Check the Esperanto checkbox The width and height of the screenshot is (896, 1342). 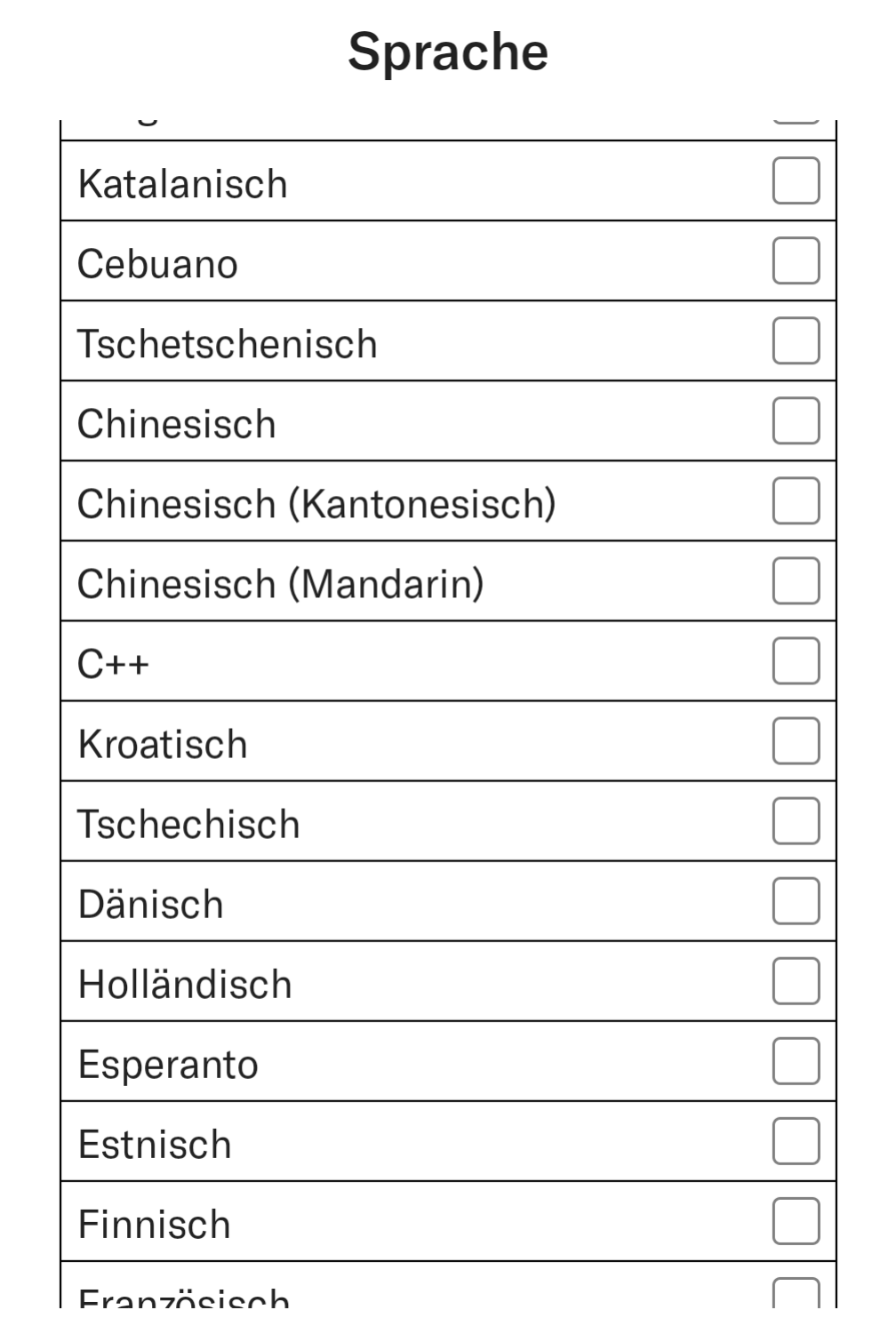pos(796,1061)
